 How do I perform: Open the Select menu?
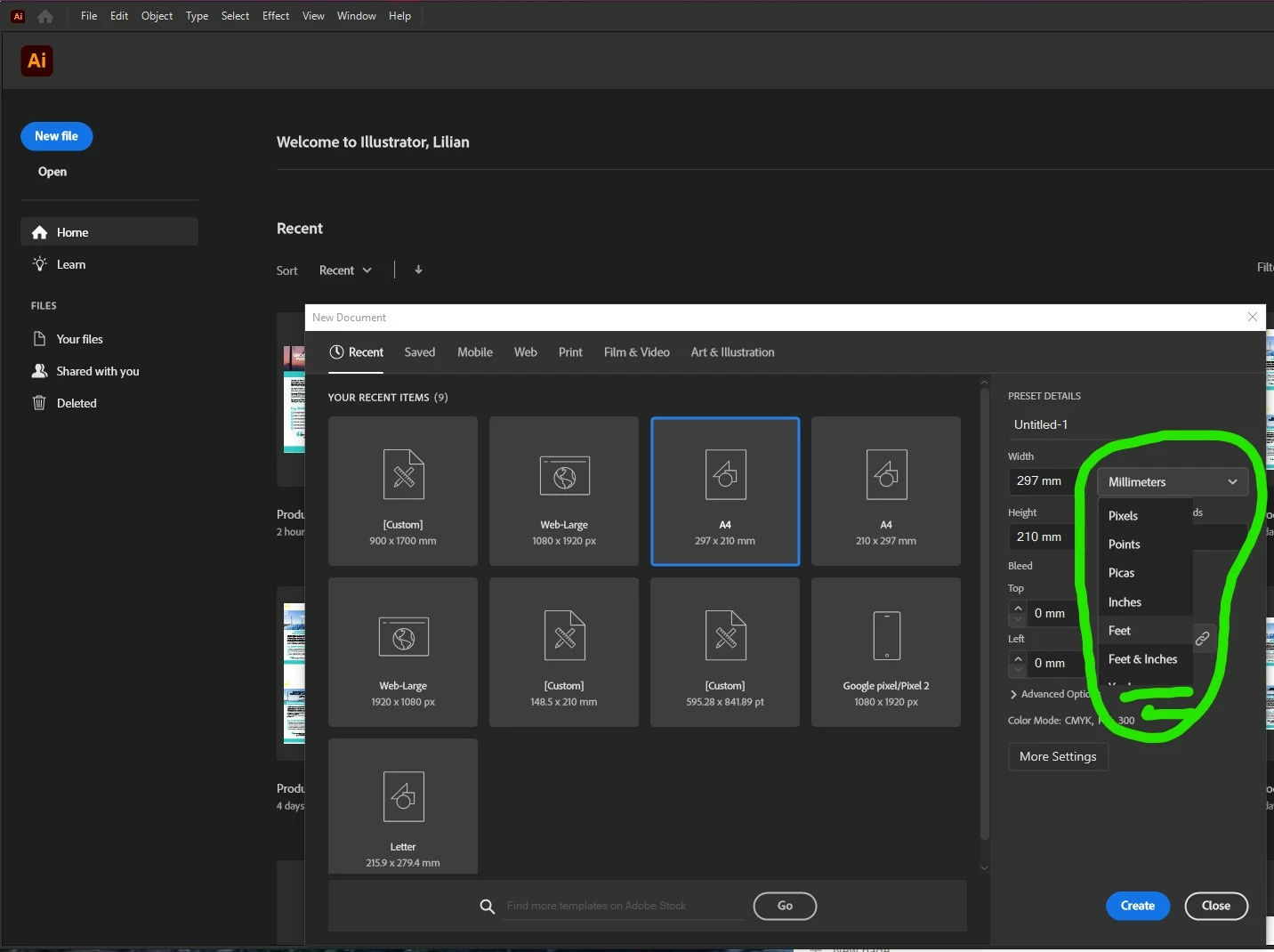235,16
